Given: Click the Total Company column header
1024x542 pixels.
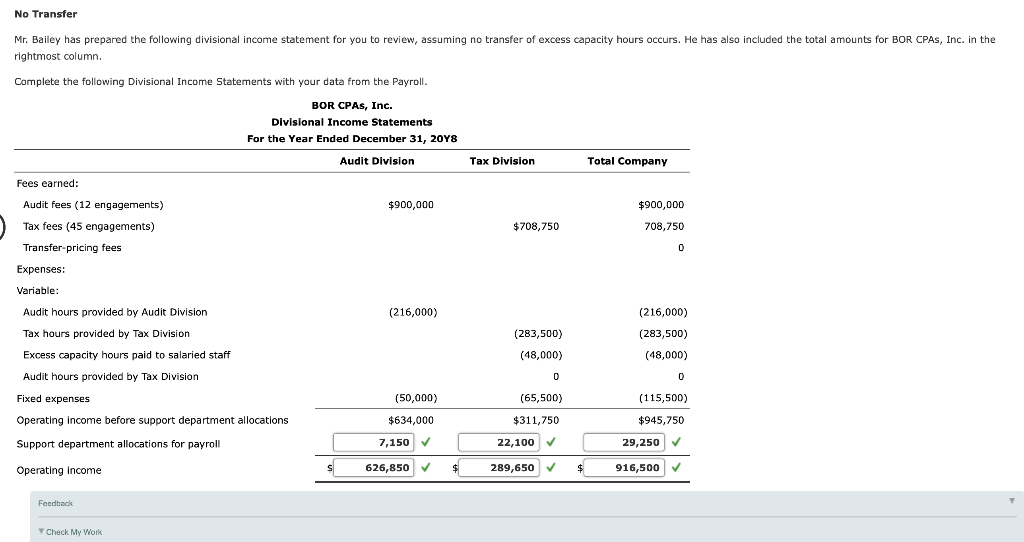Looking at the screenshot, I should pyautogui.click(x=627, y=161).
